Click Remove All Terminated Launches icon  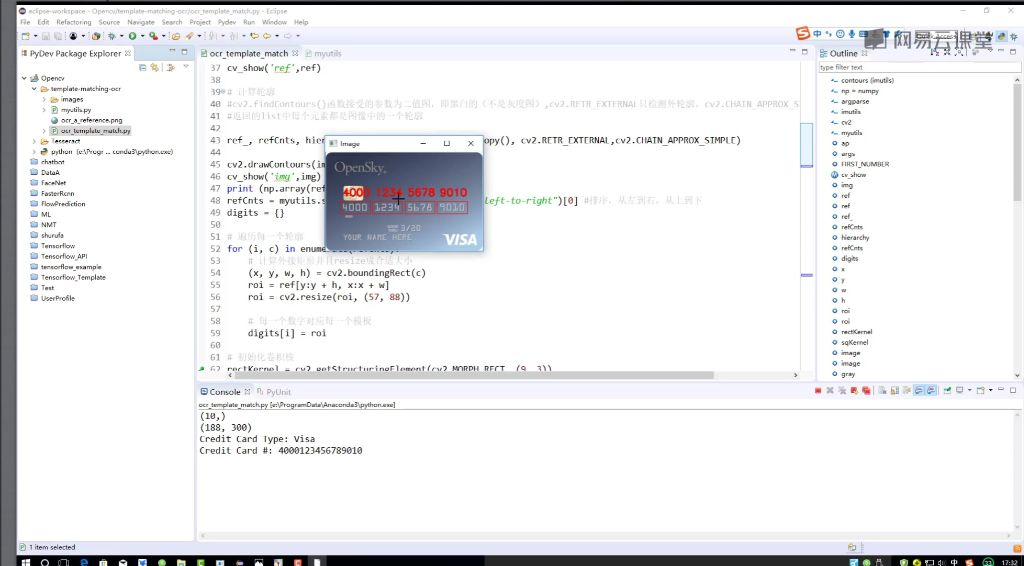(x=842, y=390)
